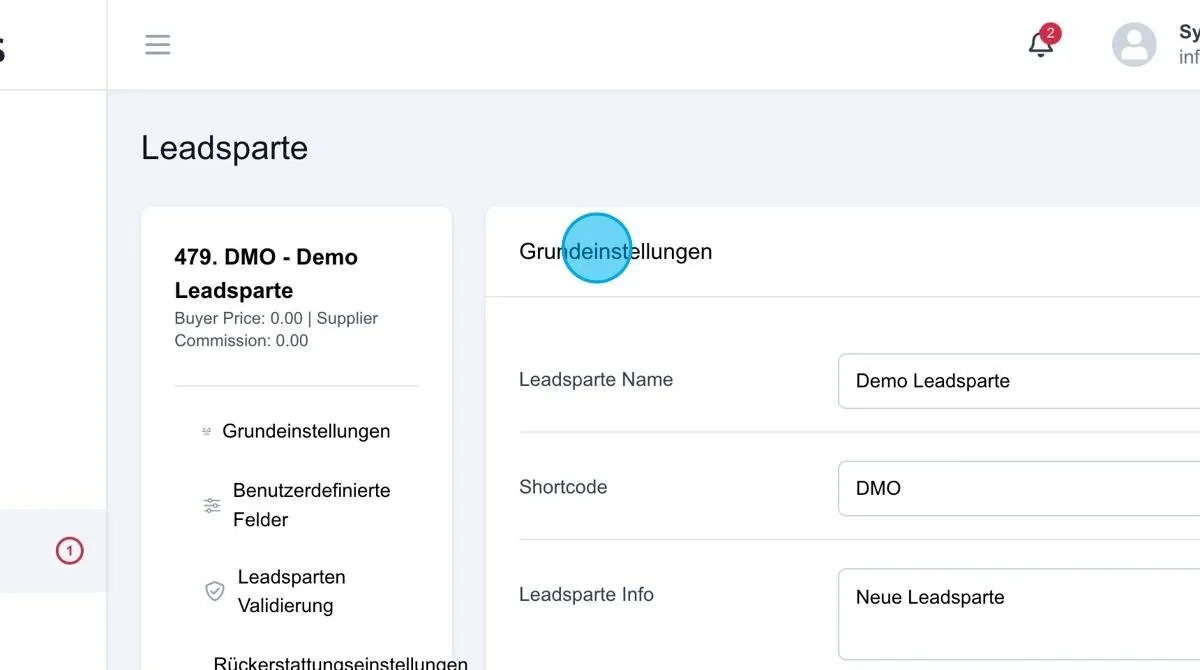This screenshot has height=670, width=1200.
Task: Open Benutzerdefinierte Felder section
Action: 312,505
